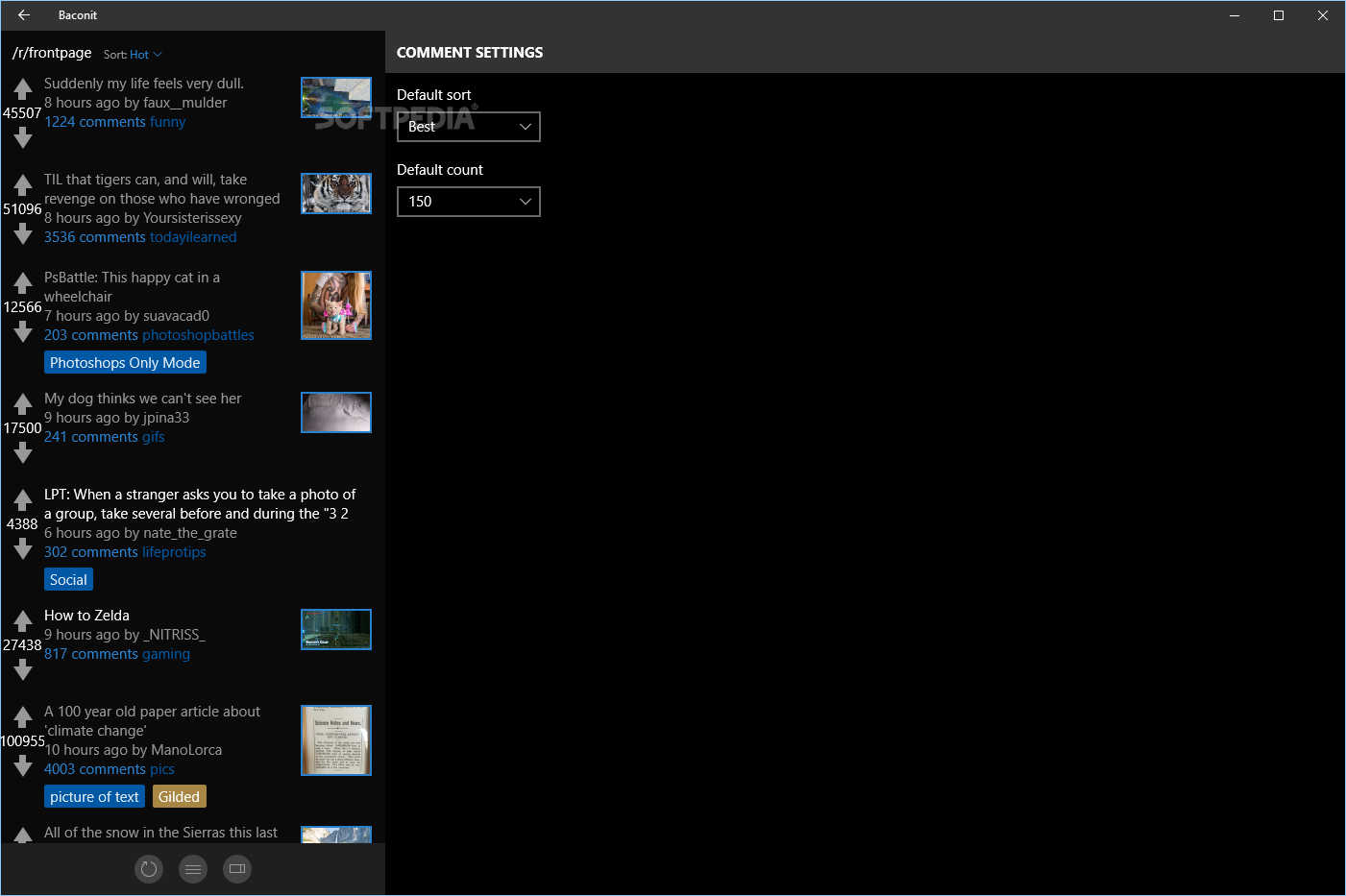This screenshot has width=1346, height=896.
Task: Downvote the 'My dog thinks' post
Action: 23,453
